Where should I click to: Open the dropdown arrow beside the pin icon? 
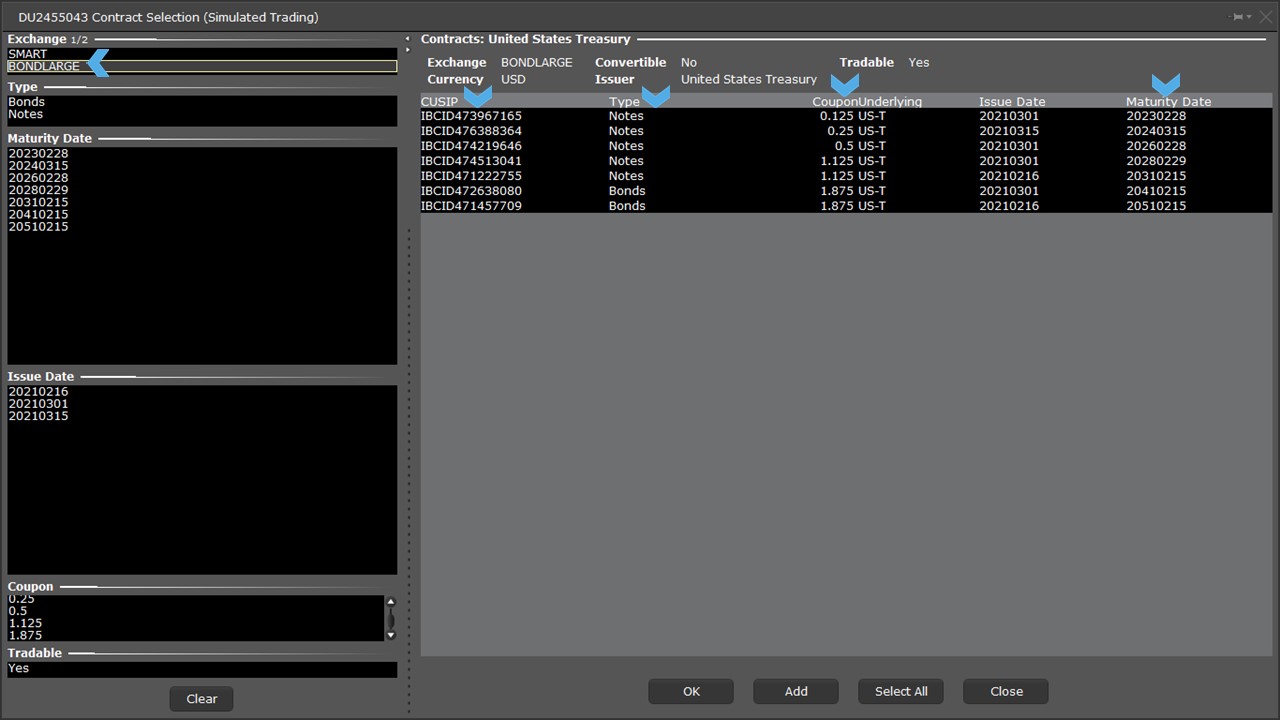point(1249,17)
